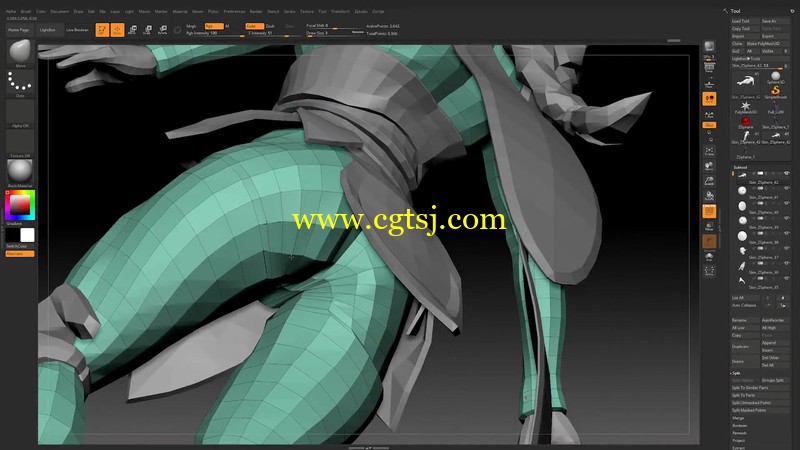Viewport: 800px width, 450px height.
Task: Open the Document menu
Action: pos(59,11)
